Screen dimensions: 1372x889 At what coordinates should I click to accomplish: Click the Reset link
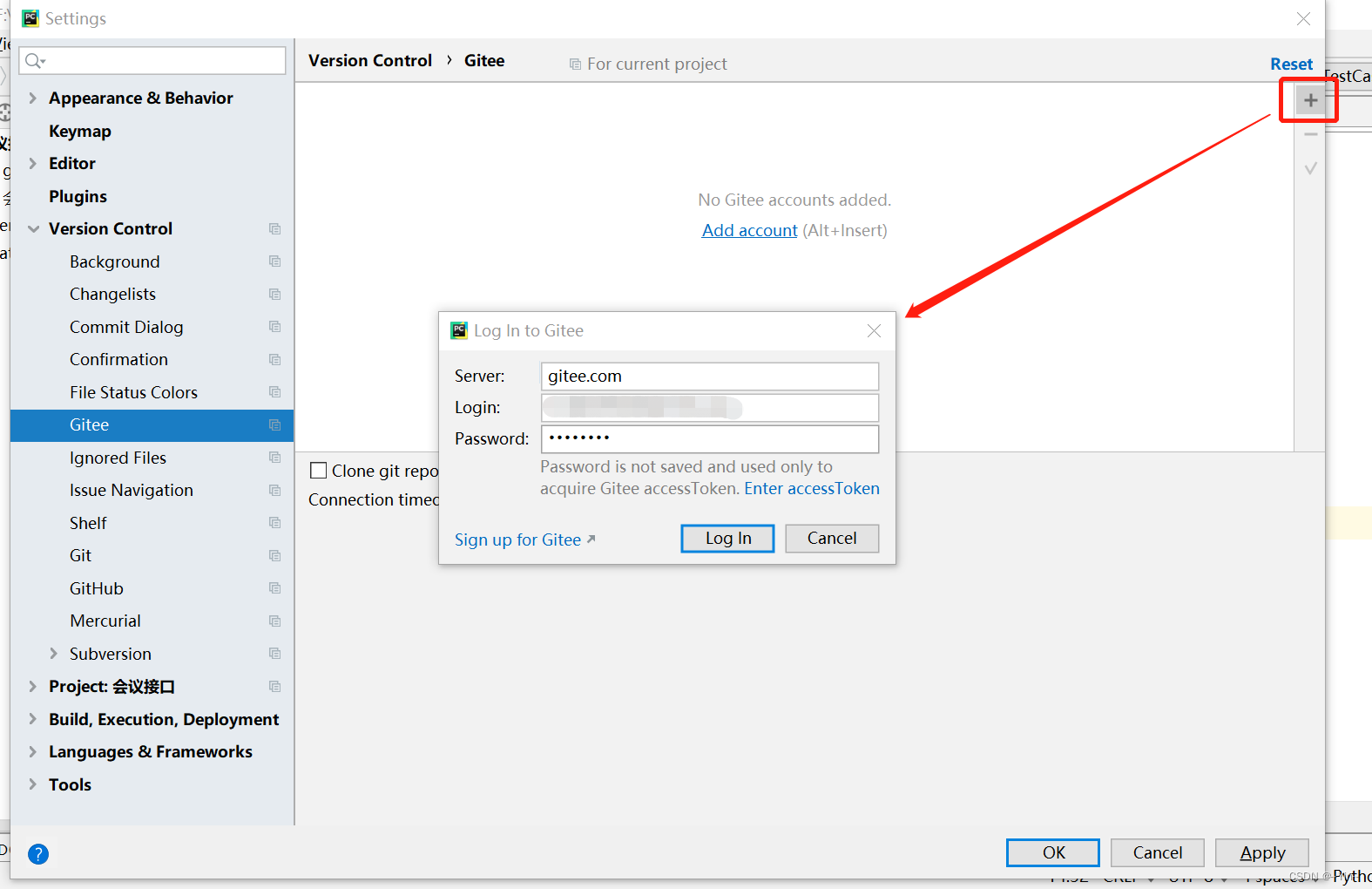pyautogui.click(x=1291, y=64)
